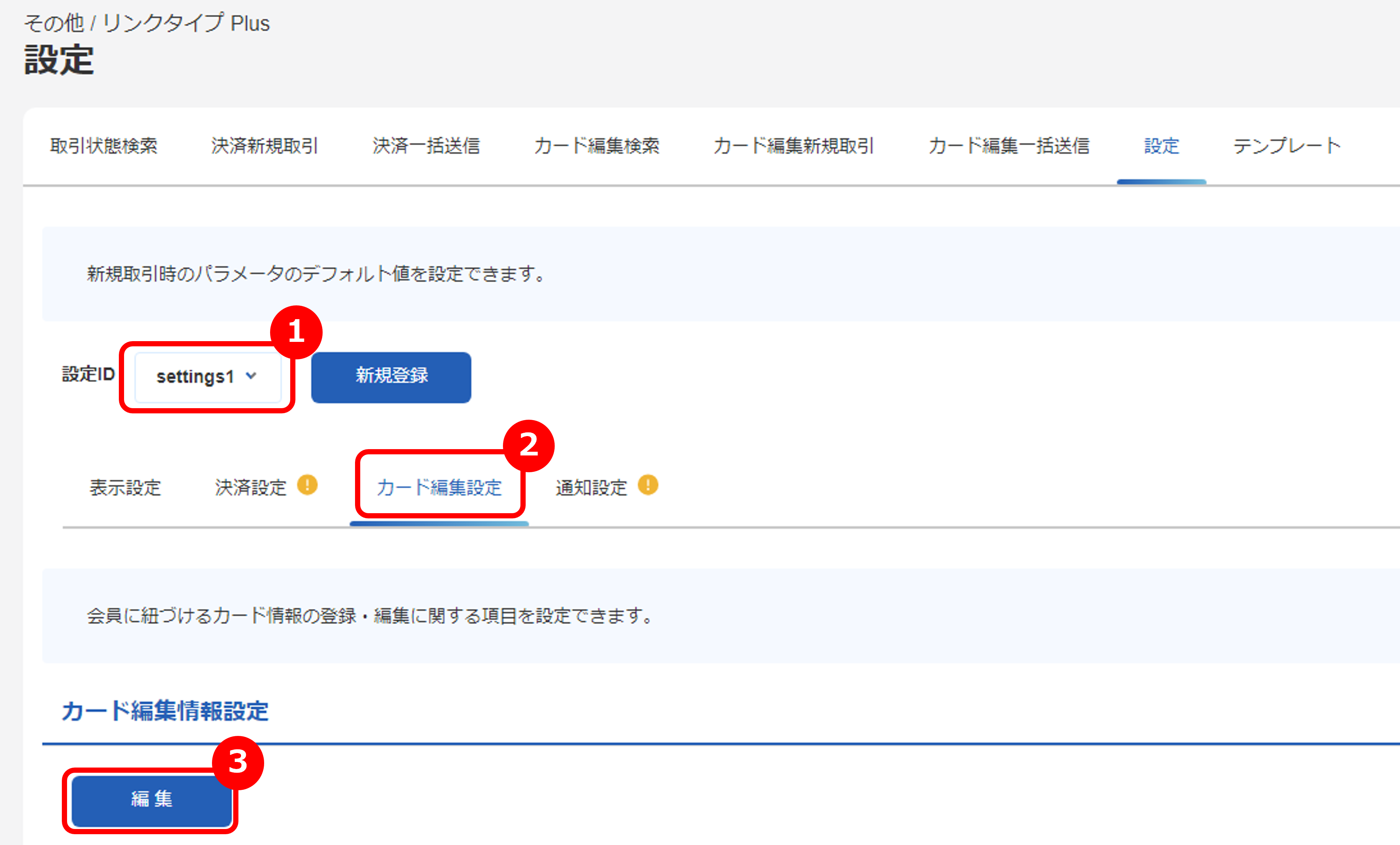Switch to the 取引状態検索 tab
The height and width of the screenshot is (845, 1400).
104,146
